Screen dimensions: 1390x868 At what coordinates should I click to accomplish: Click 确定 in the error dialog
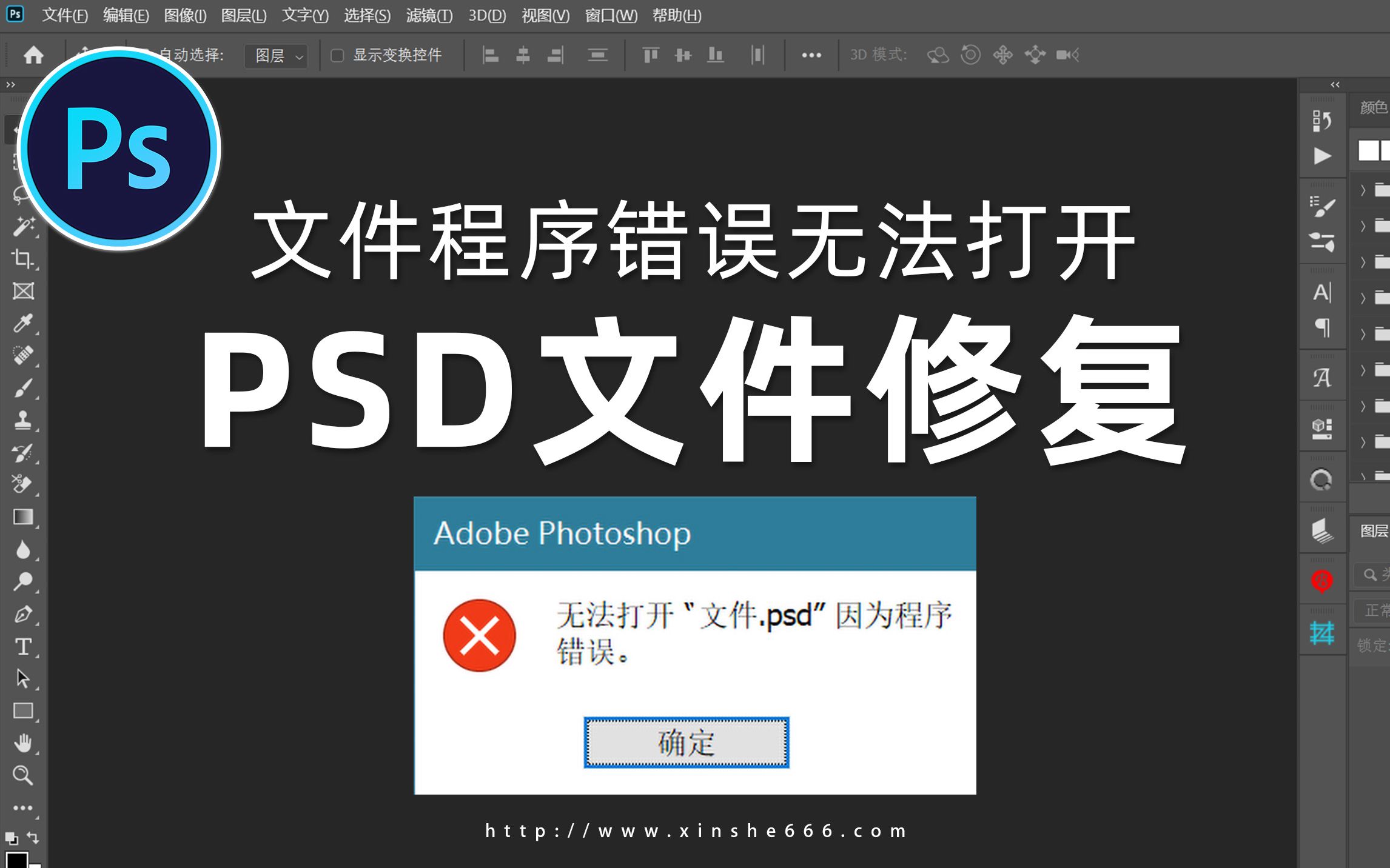tap(686, 743)
